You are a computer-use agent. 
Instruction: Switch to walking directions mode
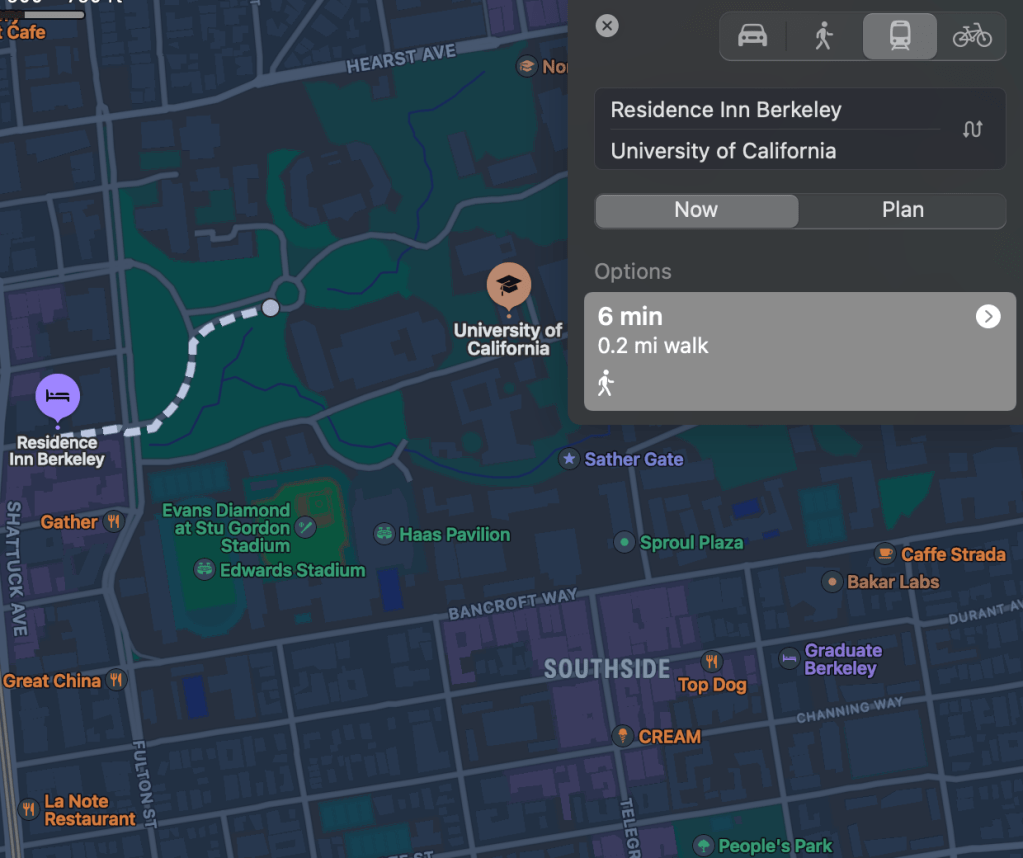pos(824,37)
